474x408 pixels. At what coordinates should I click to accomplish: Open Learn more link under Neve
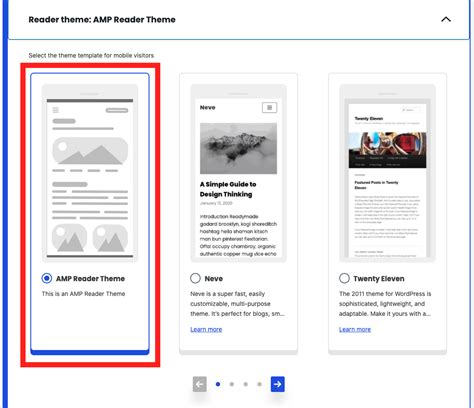[x=206, y=329]
